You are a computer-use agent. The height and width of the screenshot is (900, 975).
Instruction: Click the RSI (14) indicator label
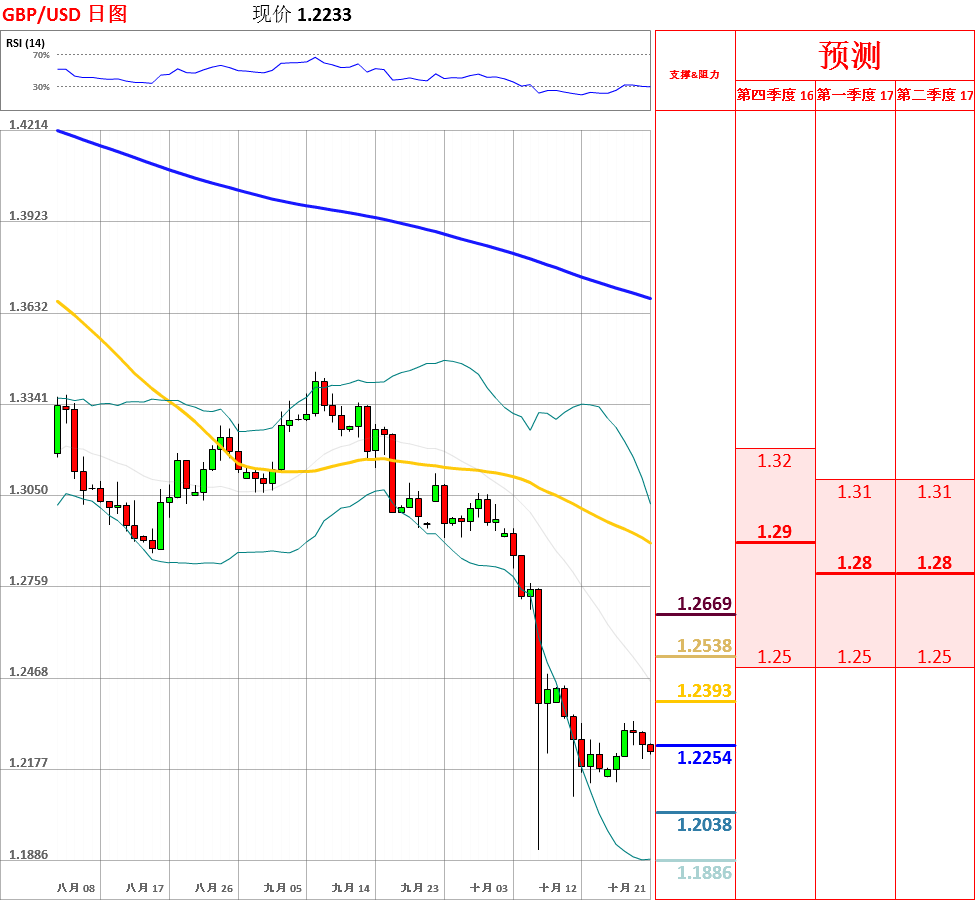(25, 43)
